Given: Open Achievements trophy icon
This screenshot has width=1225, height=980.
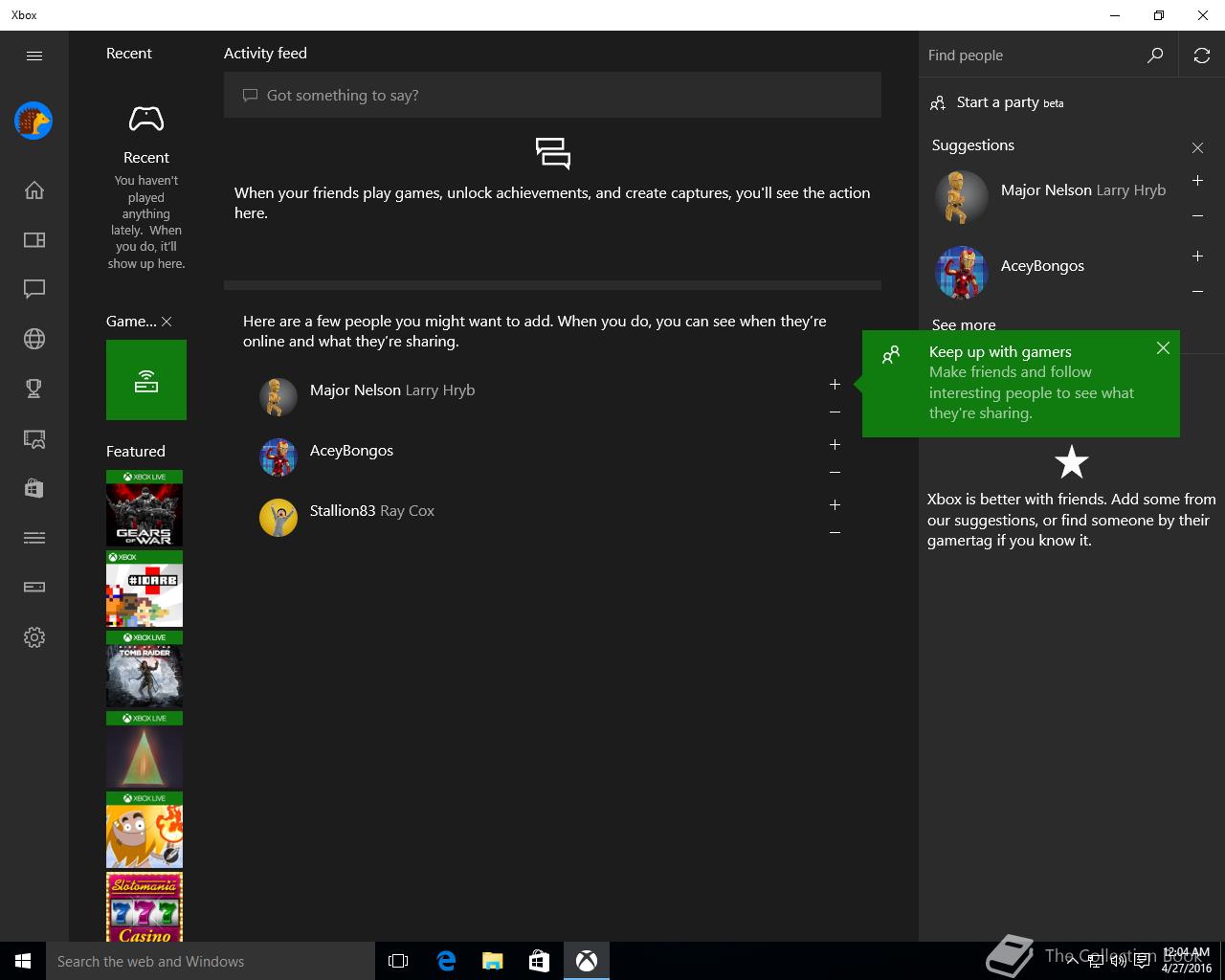Looking at the screenshot, I should click(x=34, y=389).
